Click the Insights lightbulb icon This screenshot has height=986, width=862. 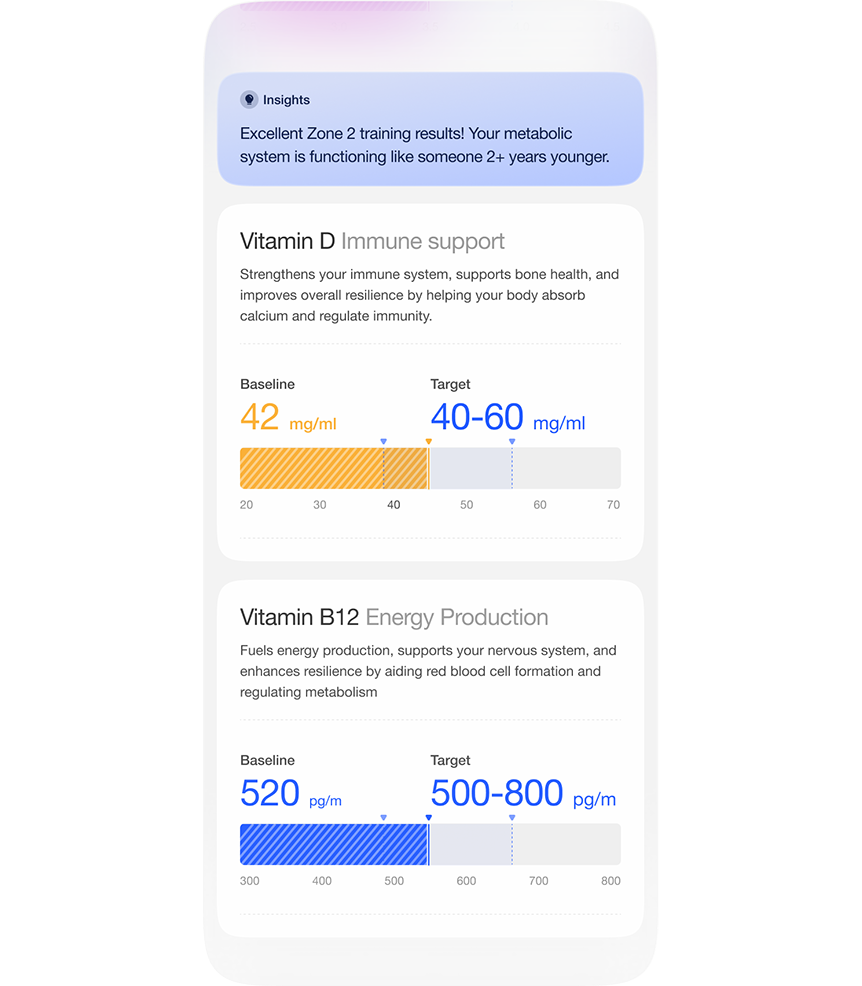tap(249, 100)
